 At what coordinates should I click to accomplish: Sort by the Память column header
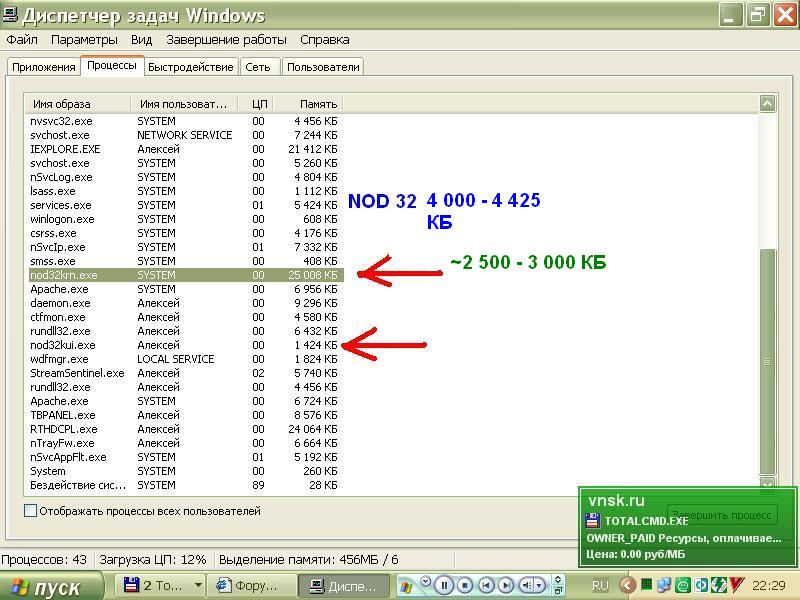point(306,103)
